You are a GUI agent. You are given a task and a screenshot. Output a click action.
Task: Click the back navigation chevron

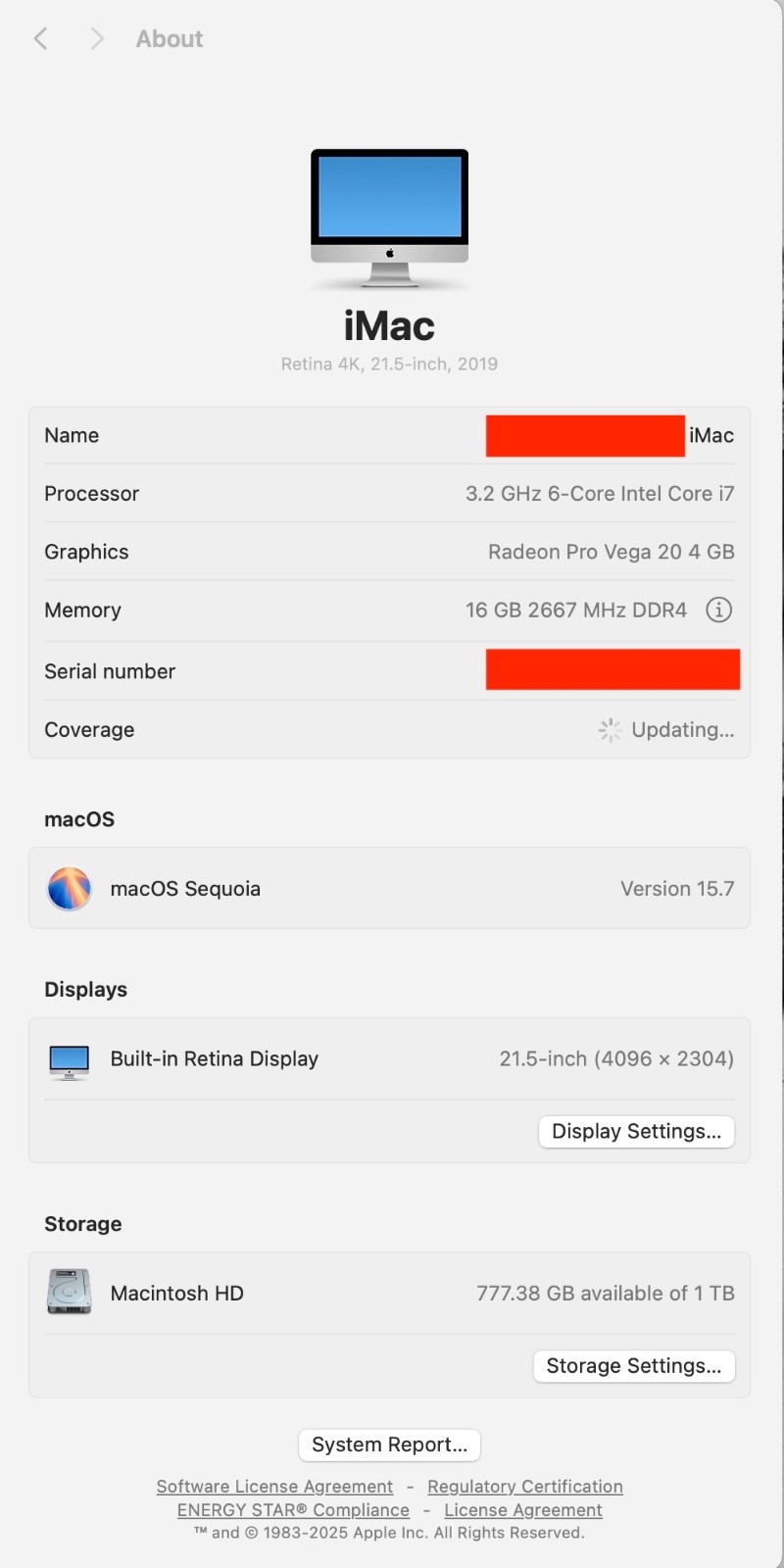pos(40,38)
